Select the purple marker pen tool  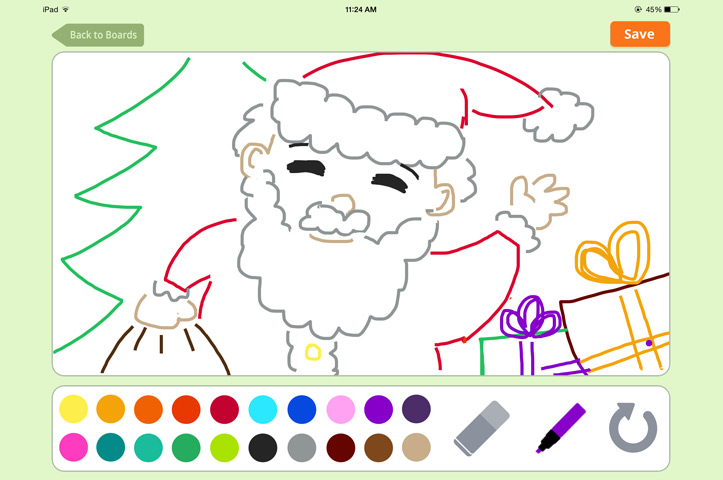pos(561,428)
